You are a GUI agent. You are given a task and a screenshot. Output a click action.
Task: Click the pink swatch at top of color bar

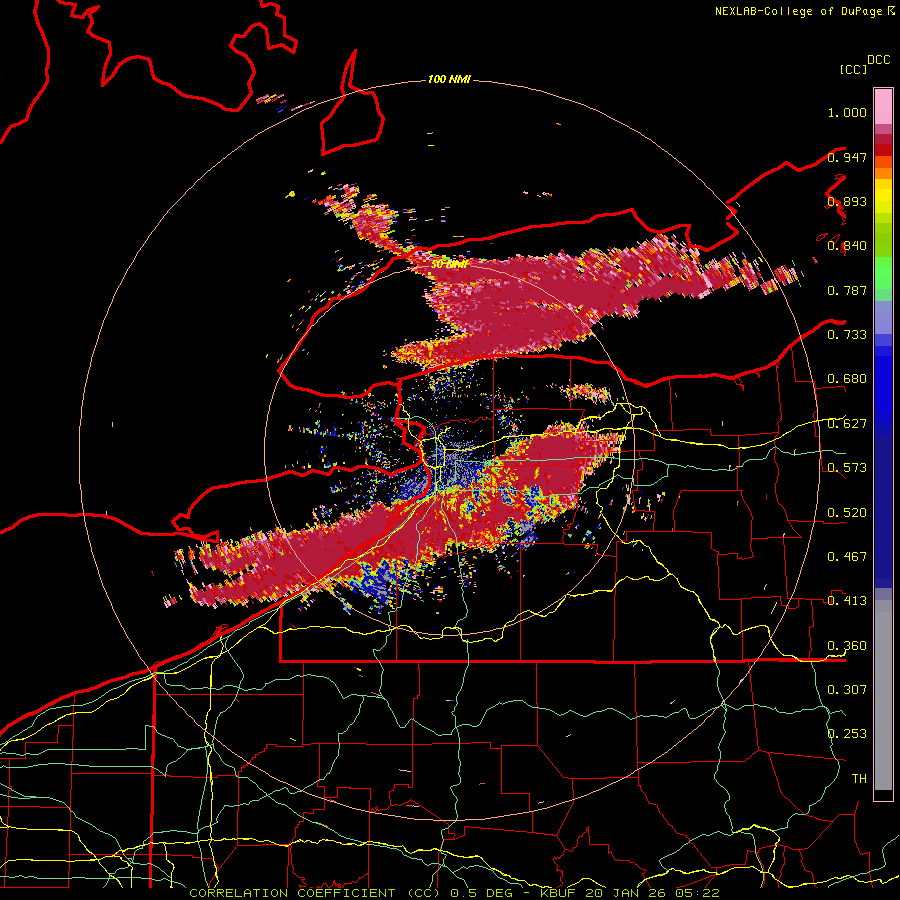click(x=883, y=107)
